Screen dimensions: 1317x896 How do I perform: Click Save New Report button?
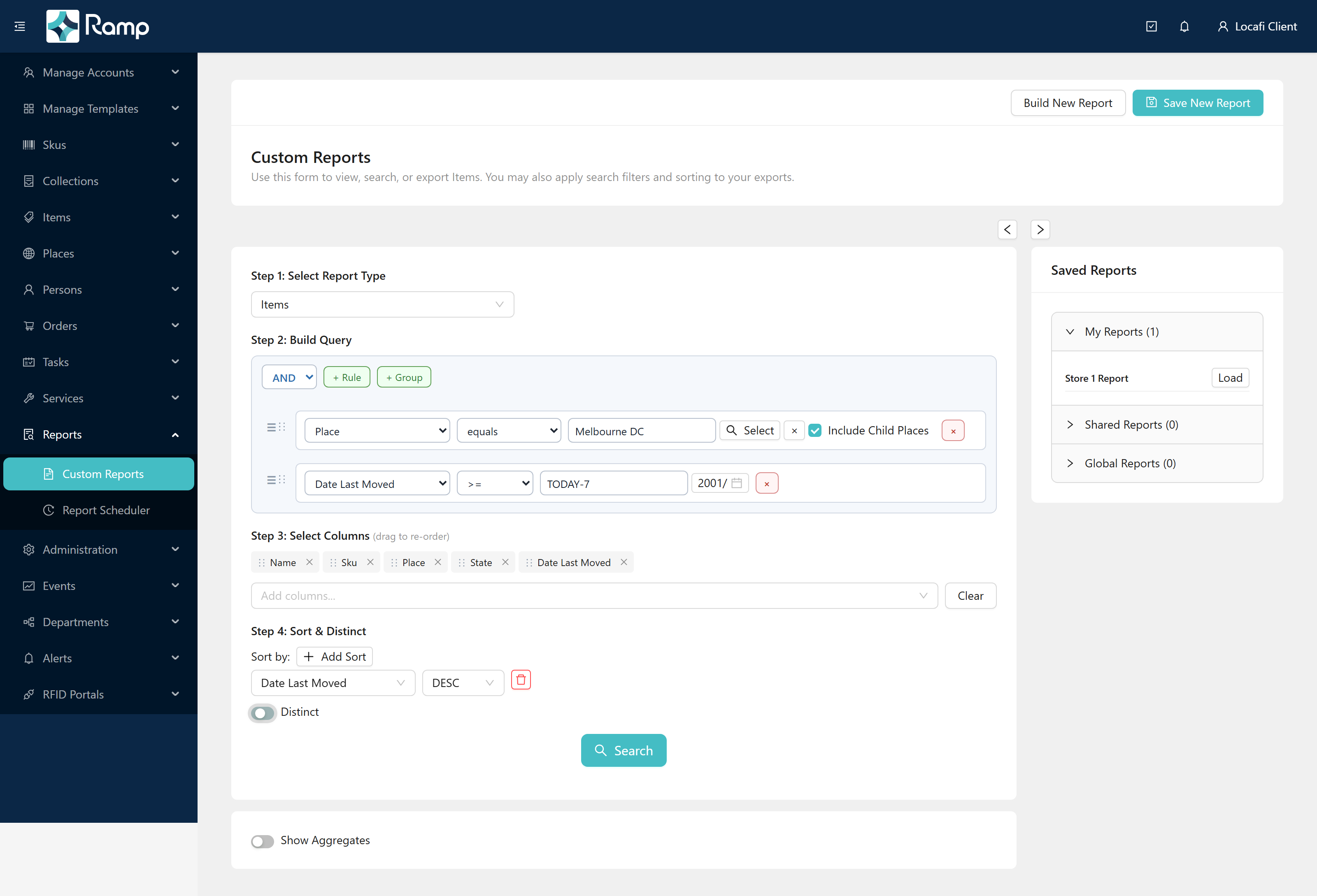tap(1197, 103)
